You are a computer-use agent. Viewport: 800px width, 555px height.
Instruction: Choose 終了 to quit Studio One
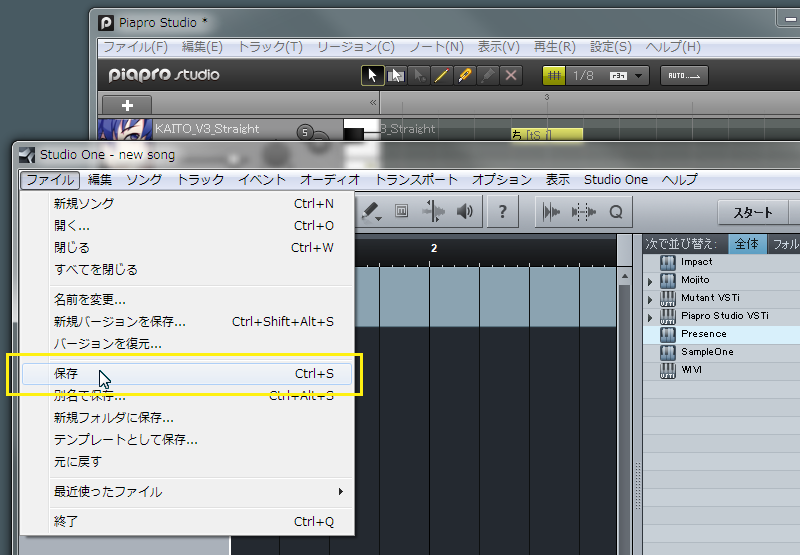(x=188, y=521)
